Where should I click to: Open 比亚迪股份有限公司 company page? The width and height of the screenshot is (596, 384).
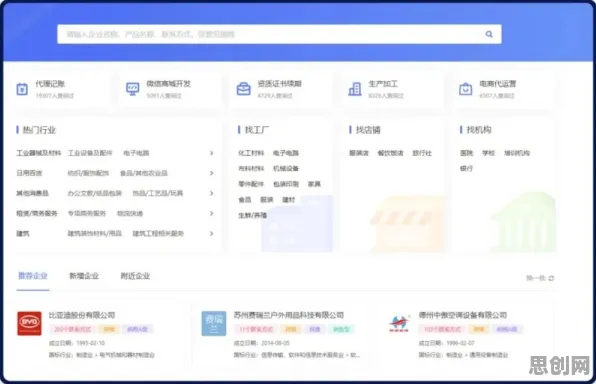click(82, 315)
